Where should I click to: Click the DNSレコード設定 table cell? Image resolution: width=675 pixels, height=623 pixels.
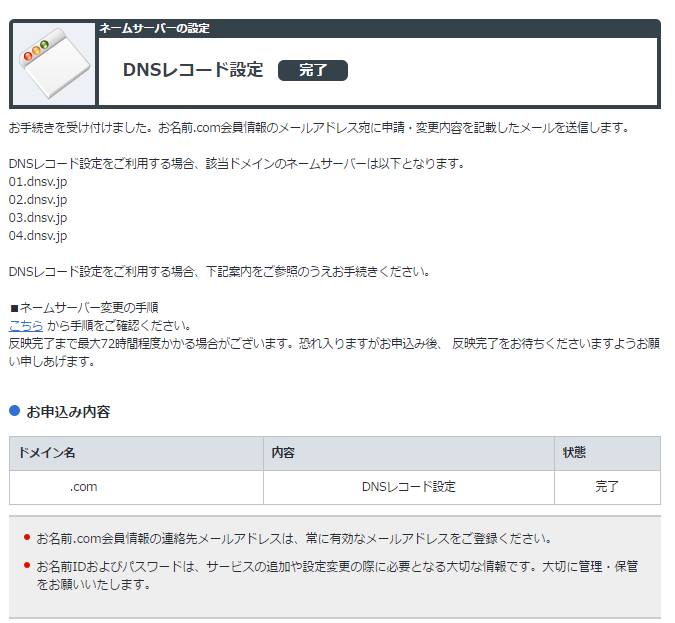409,487
